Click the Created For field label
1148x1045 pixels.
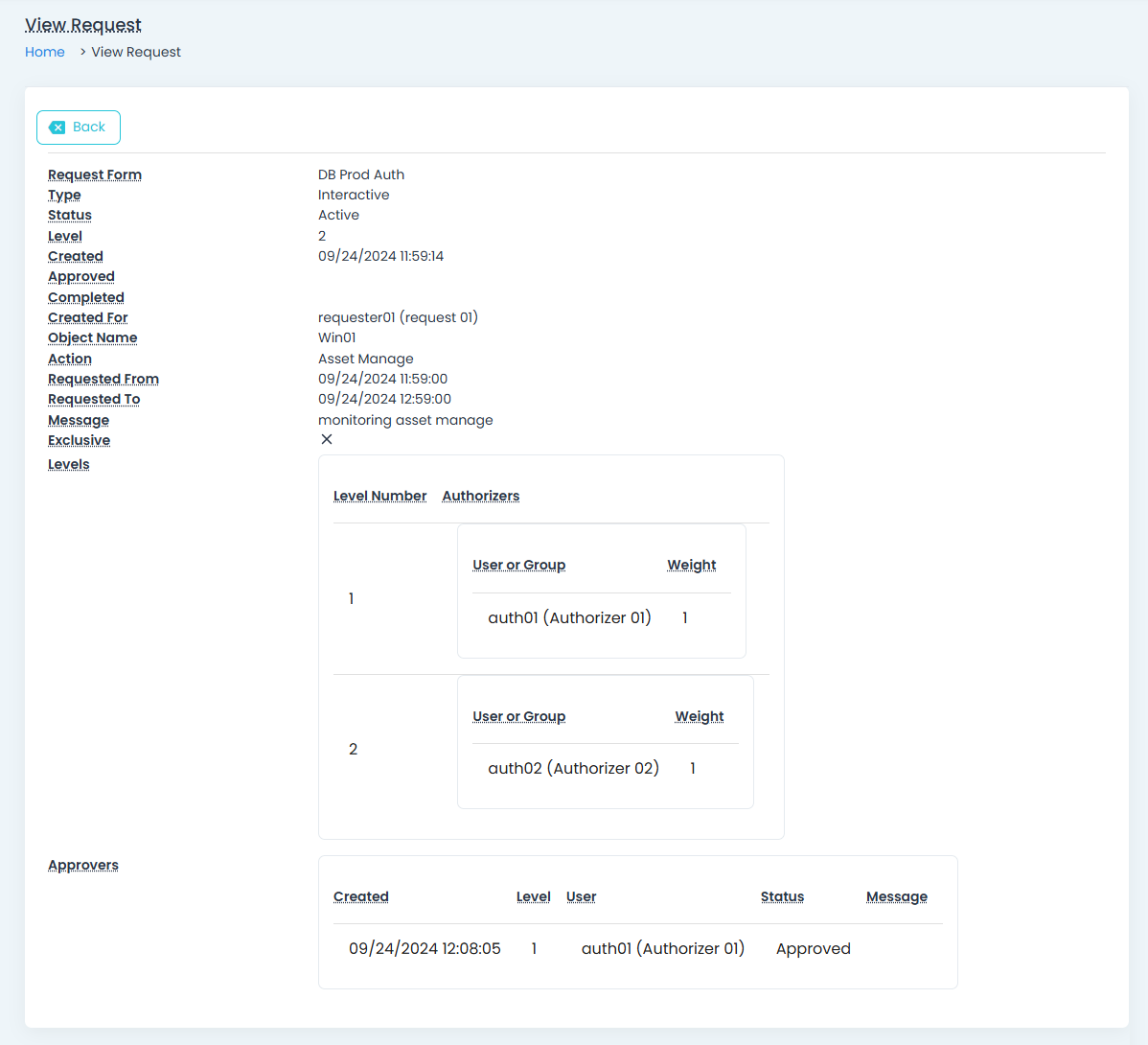pyautogui.click(x=88, y=317)
